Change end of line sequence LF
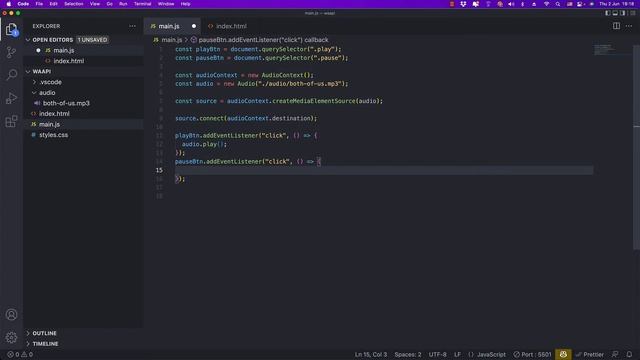Viewport: 640px width, 360px height. (x=458, y=355)
